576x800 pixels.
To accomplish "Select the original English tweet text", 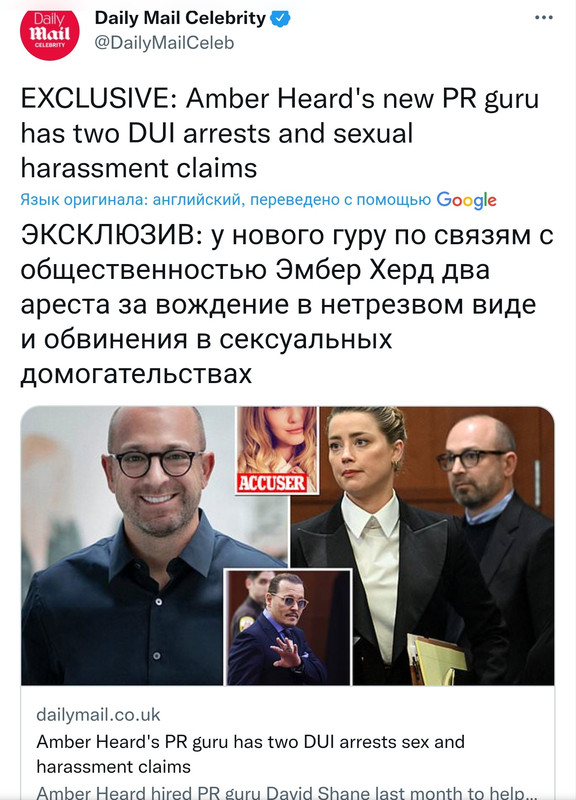I will click(280, 133).
